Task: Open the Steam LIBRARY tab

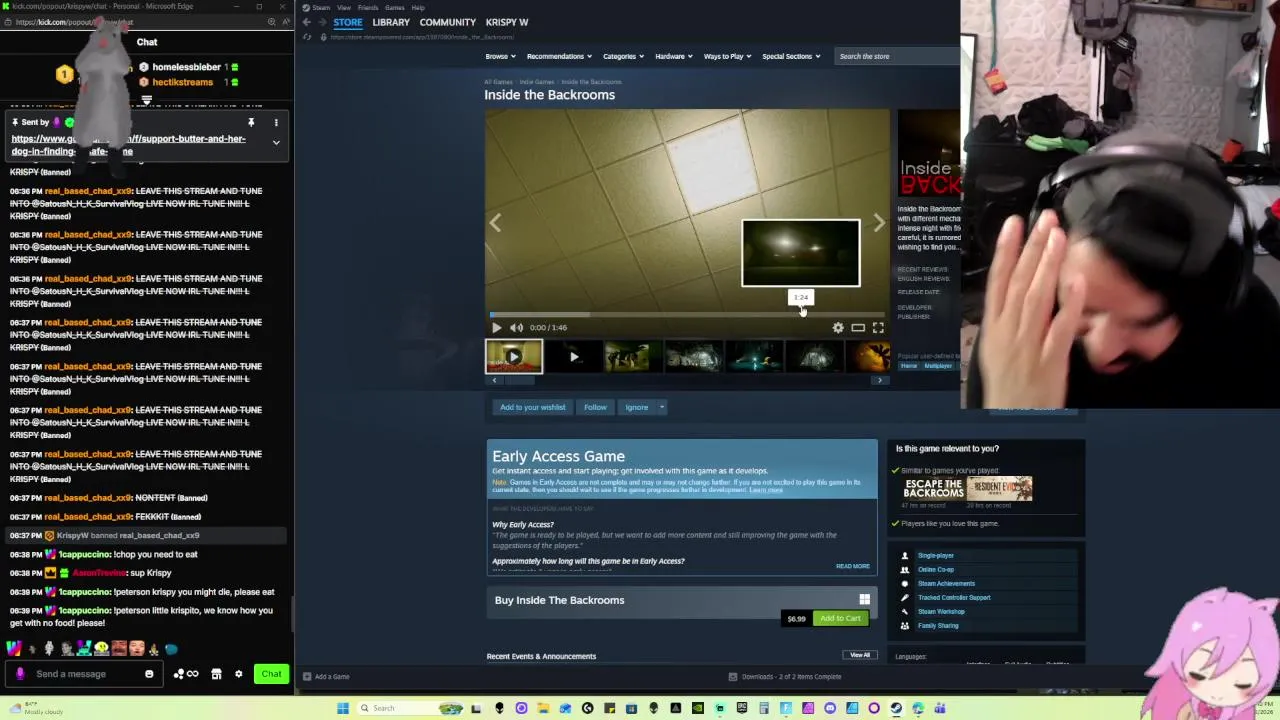Action: 391,22
